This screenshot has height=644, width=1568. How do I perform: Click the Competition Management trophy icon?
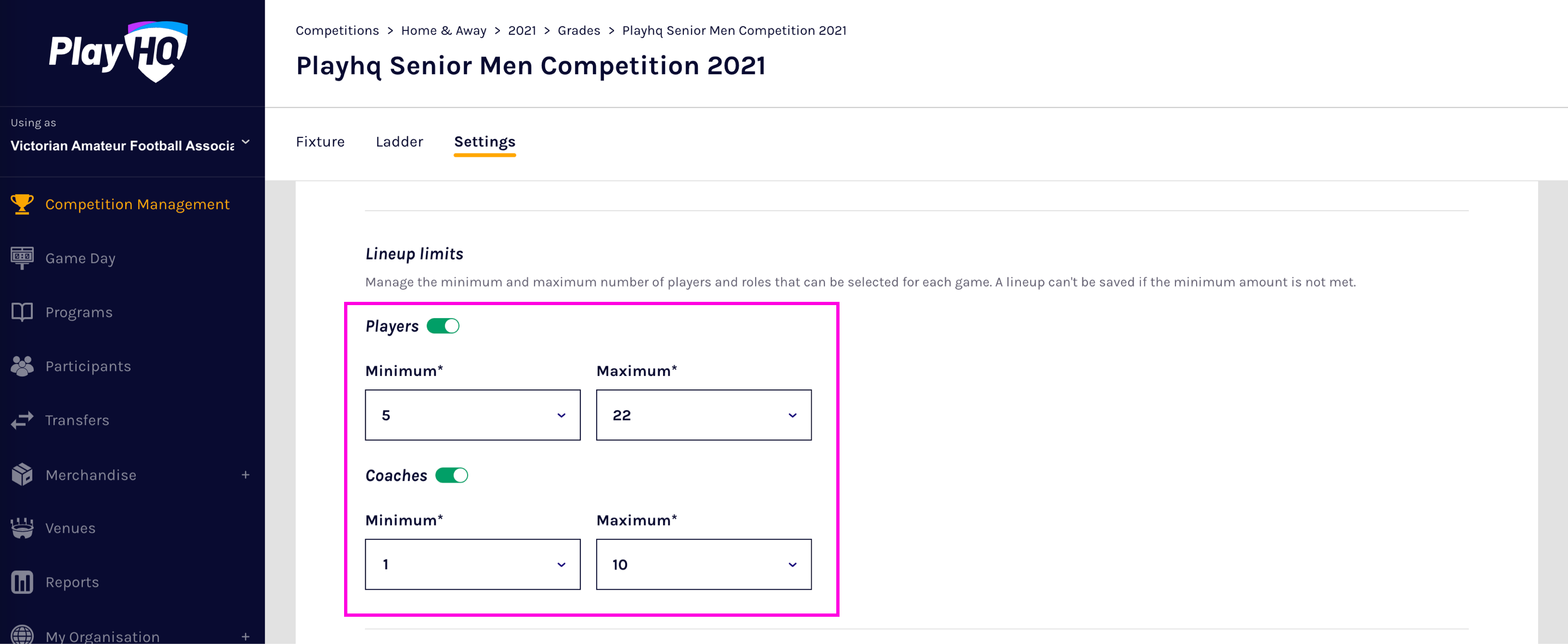click(x=22, y=204)
